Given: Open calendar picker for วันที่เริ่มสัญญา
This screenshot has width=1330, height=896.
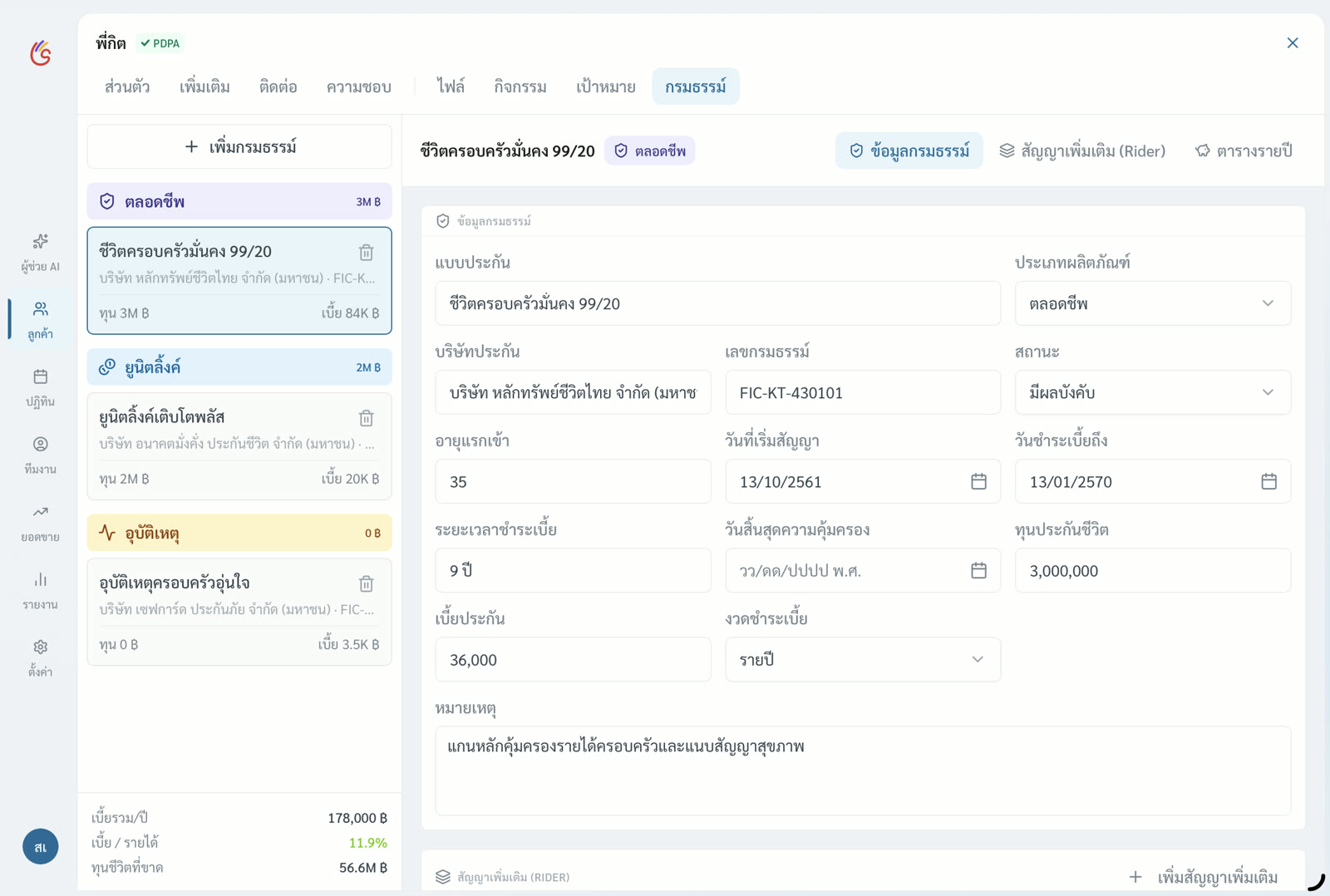Looking at the screenshot, I should pyautogui.click(x=978, y=481).
